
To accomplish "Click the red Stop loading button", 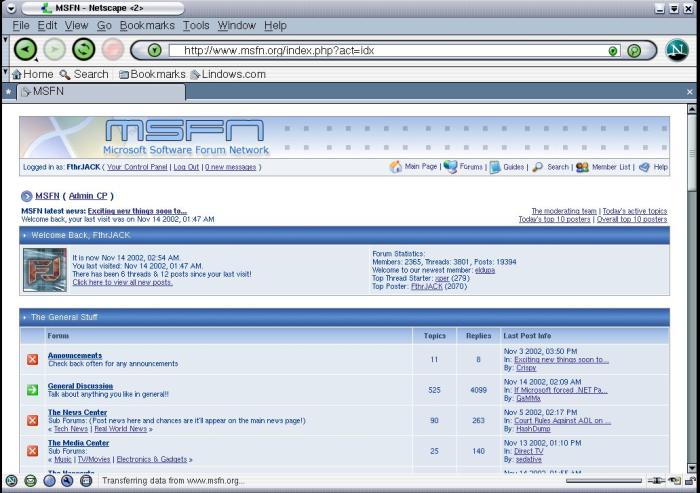I will 112,50.
